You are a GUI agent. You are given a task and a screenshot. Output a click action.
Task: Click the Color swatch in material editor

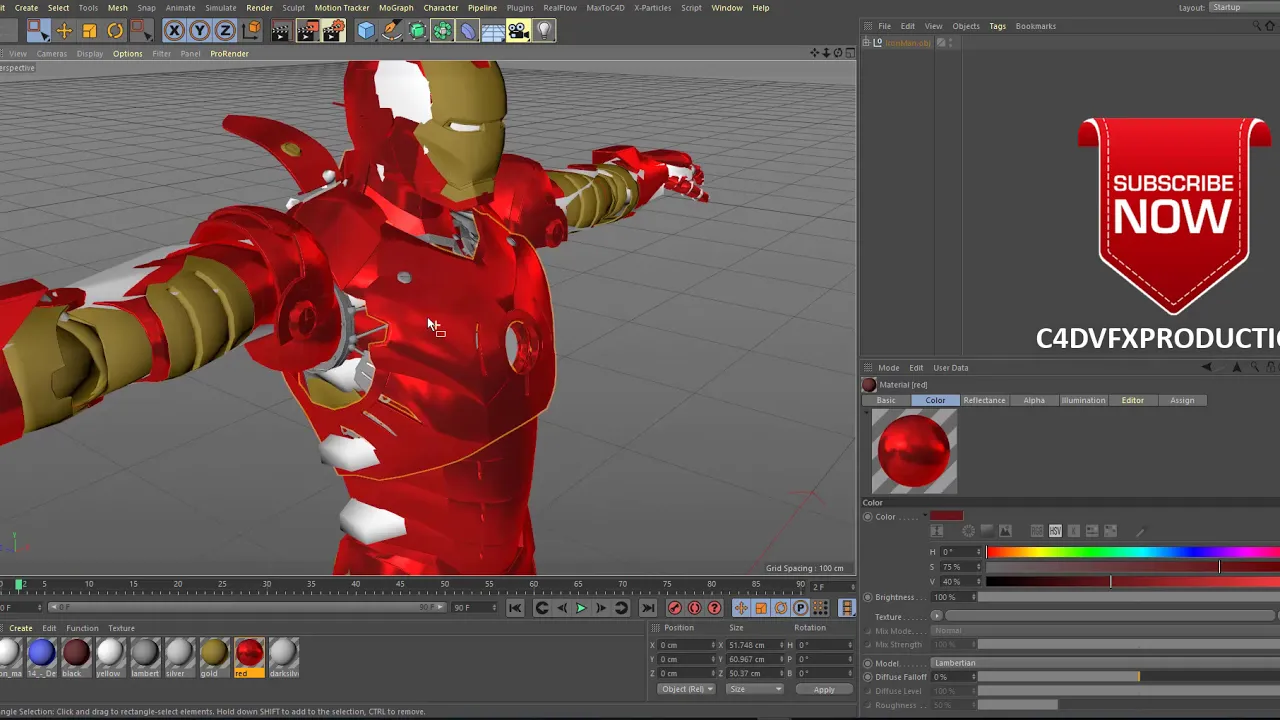tap(946, 516)
